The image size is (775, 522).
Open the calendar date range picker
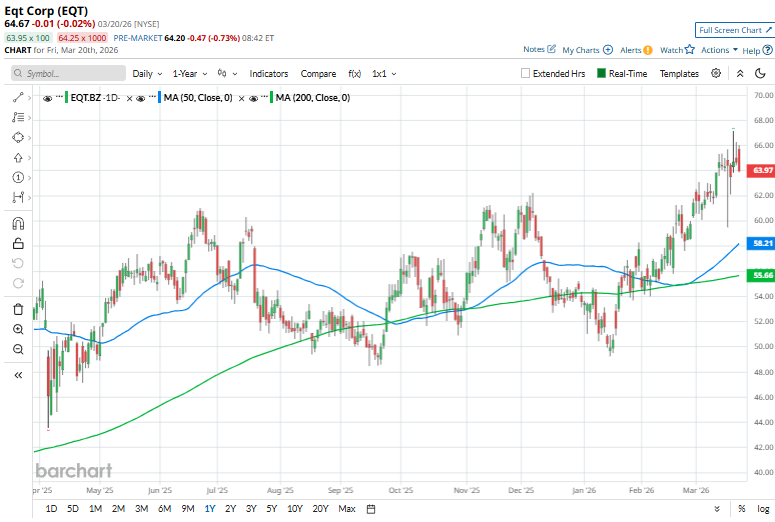coord(371,509)
